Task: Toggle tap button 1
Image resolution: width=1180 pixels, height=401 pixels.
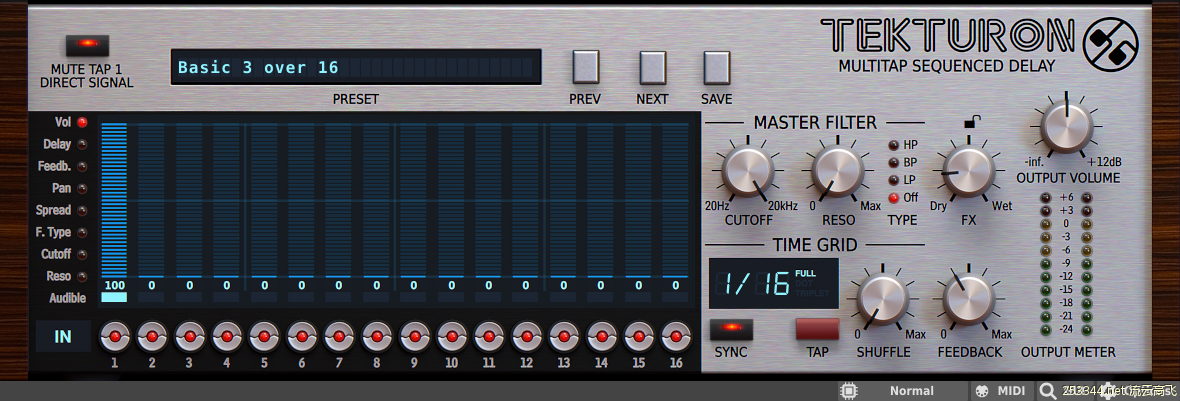Action: (x=114, y=337)
